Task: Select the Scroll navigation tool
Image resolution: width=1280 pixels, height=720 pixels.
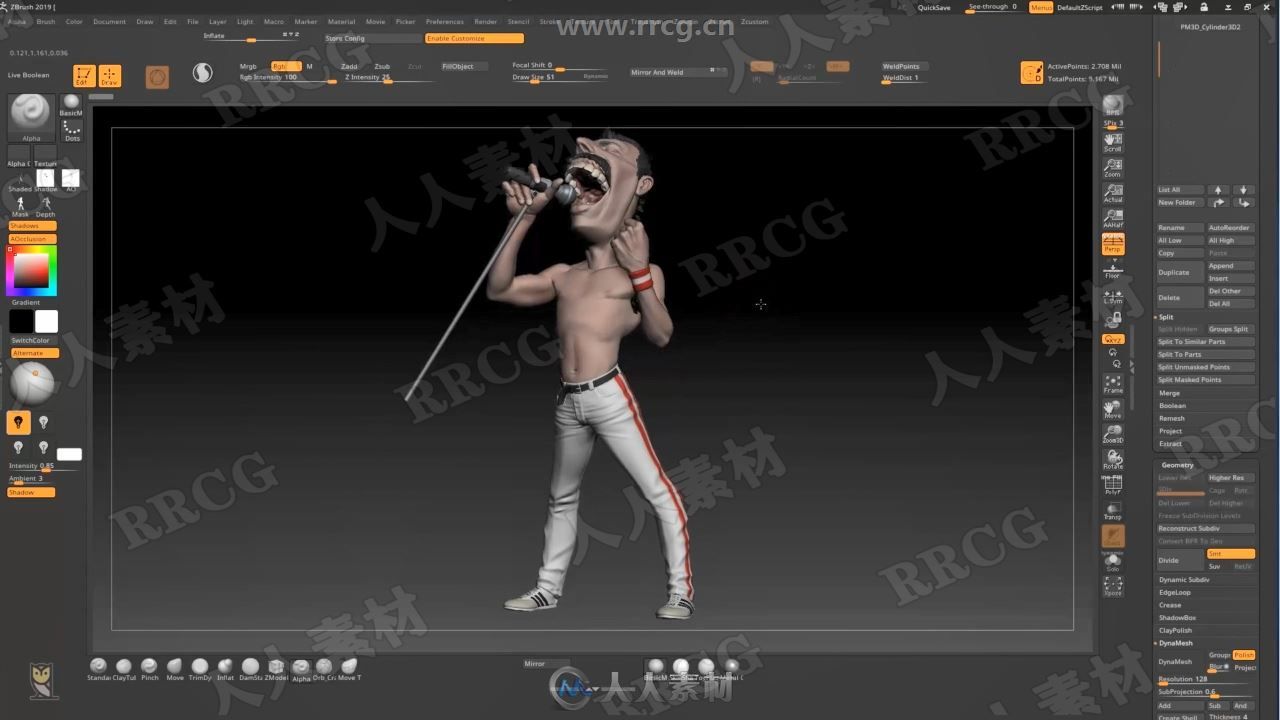Action: pos(1113,141)
